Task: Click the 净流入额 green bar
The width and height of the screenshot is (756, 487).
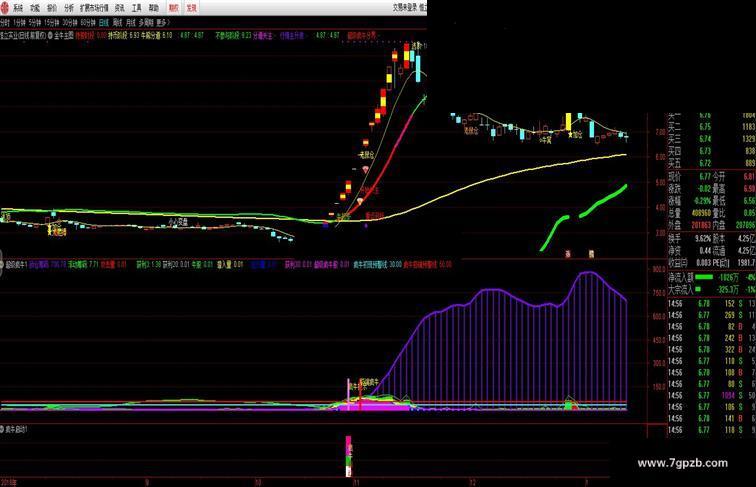Action: (x=703, y=277)
